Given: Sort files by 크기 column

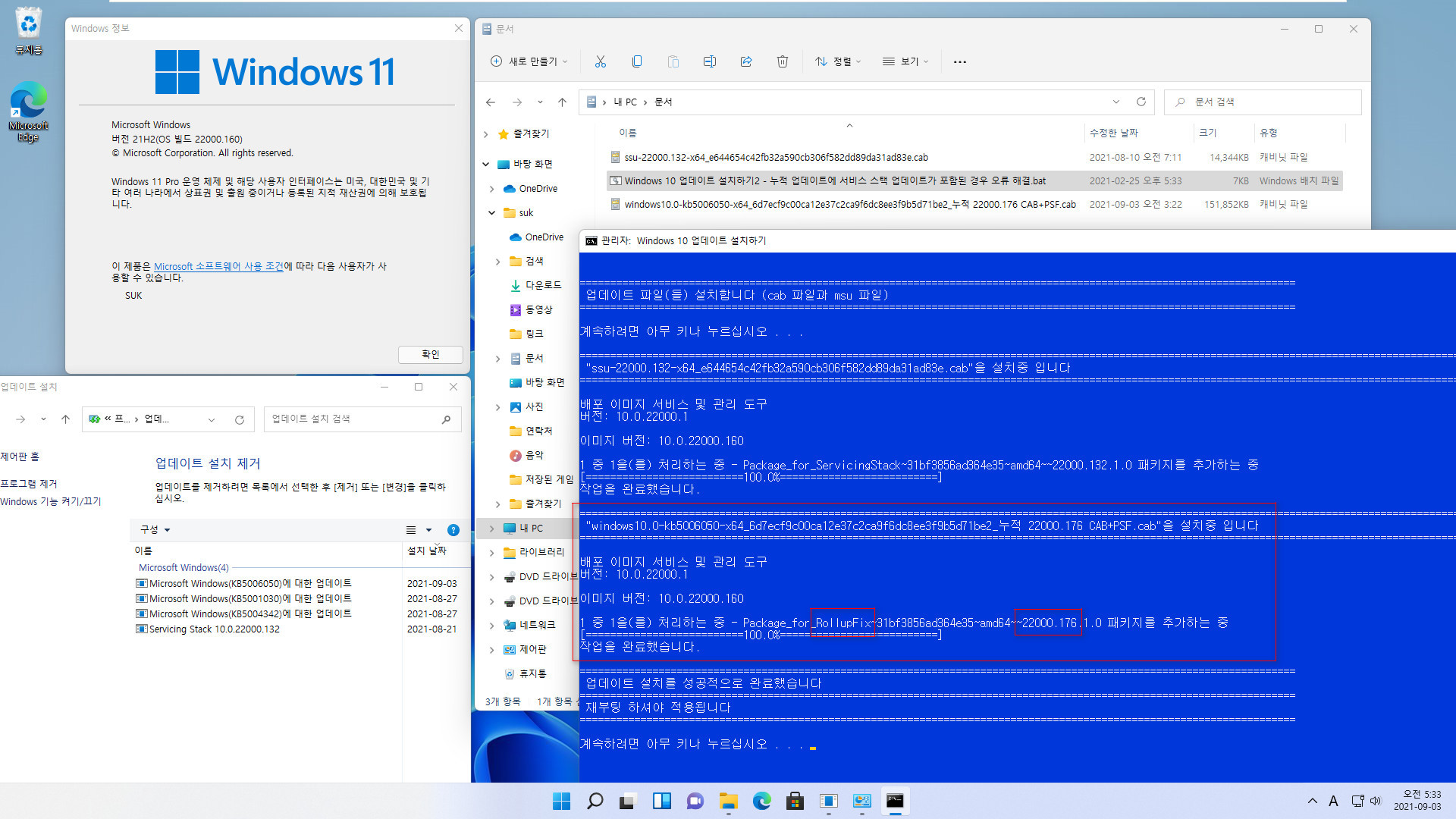Looking at the screenshot, I should 1207,133.
